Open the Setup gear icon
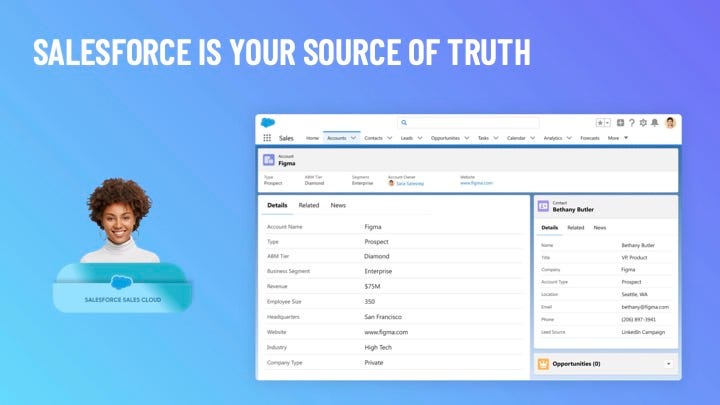The height and width of the screenshot is (405, 720). [643, 123]
